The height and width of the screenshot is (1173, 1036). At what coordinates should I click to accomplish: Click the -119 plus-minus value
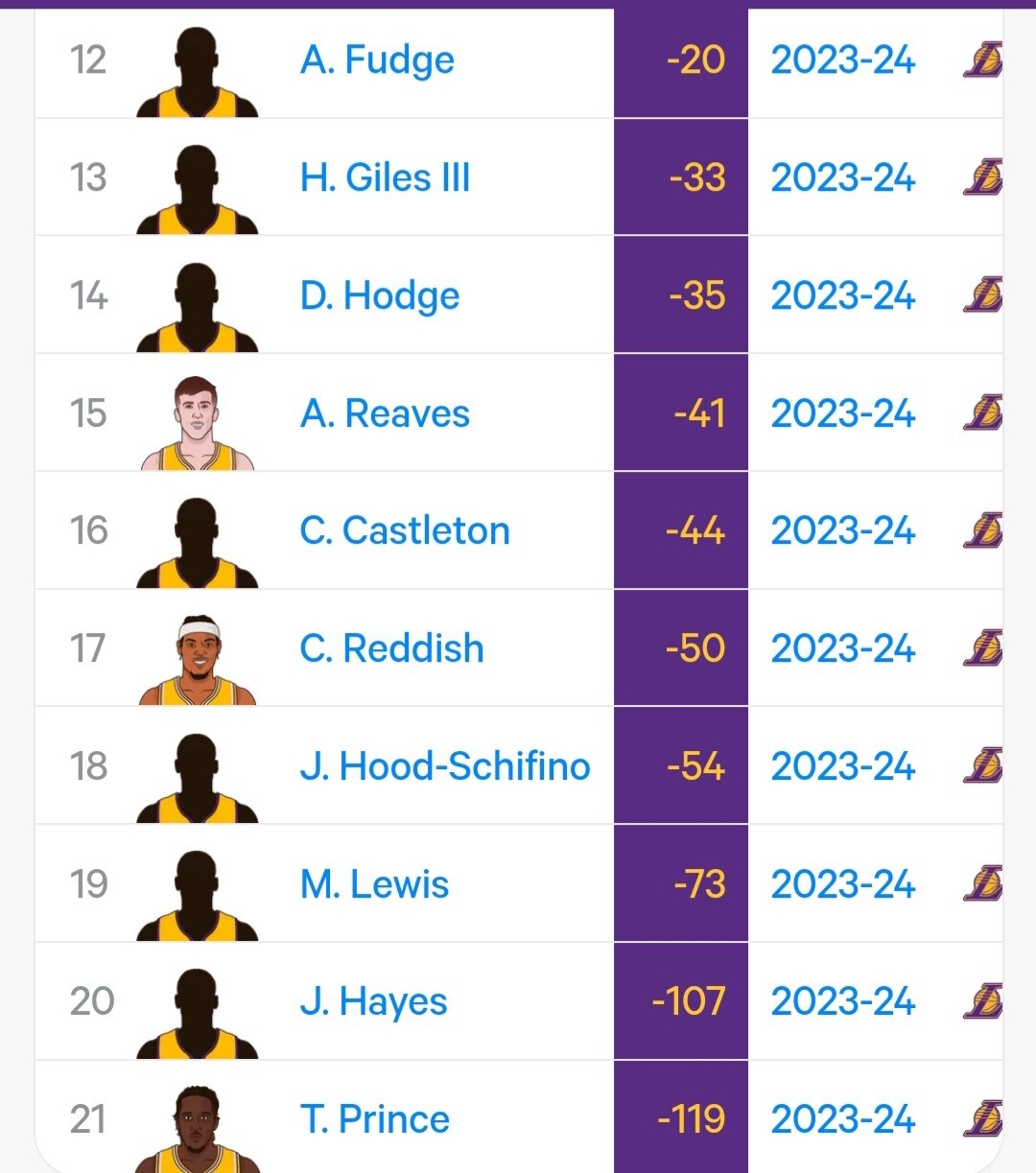(x=691, y=1119)
